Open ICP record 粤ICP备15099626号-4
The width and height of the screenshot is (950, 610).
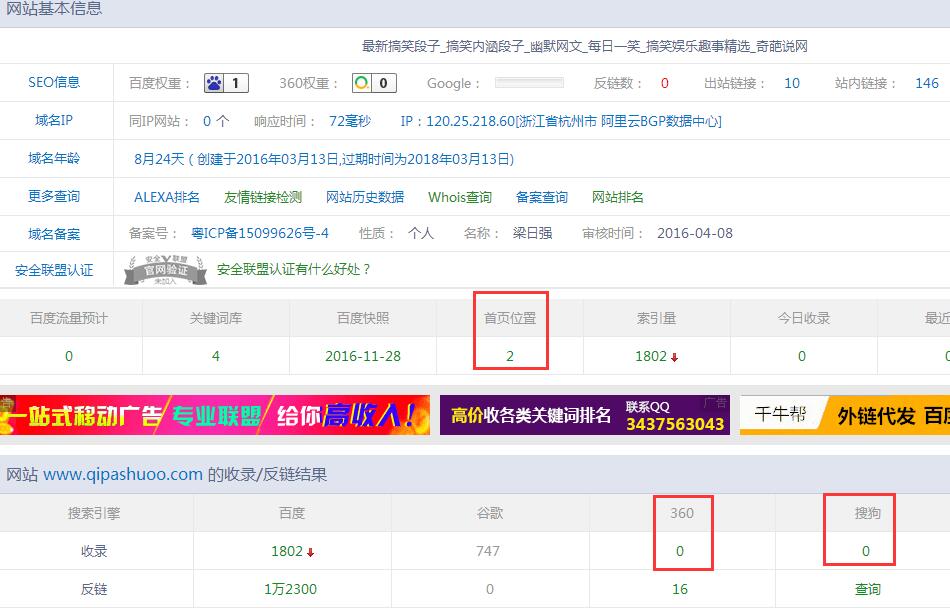click(x=260, y=233)
